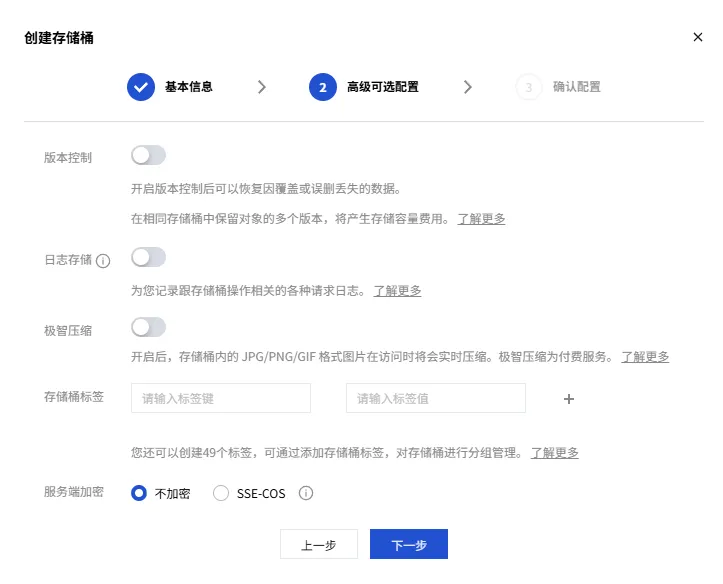Click the plus icon to add tag

coord(569,398)
